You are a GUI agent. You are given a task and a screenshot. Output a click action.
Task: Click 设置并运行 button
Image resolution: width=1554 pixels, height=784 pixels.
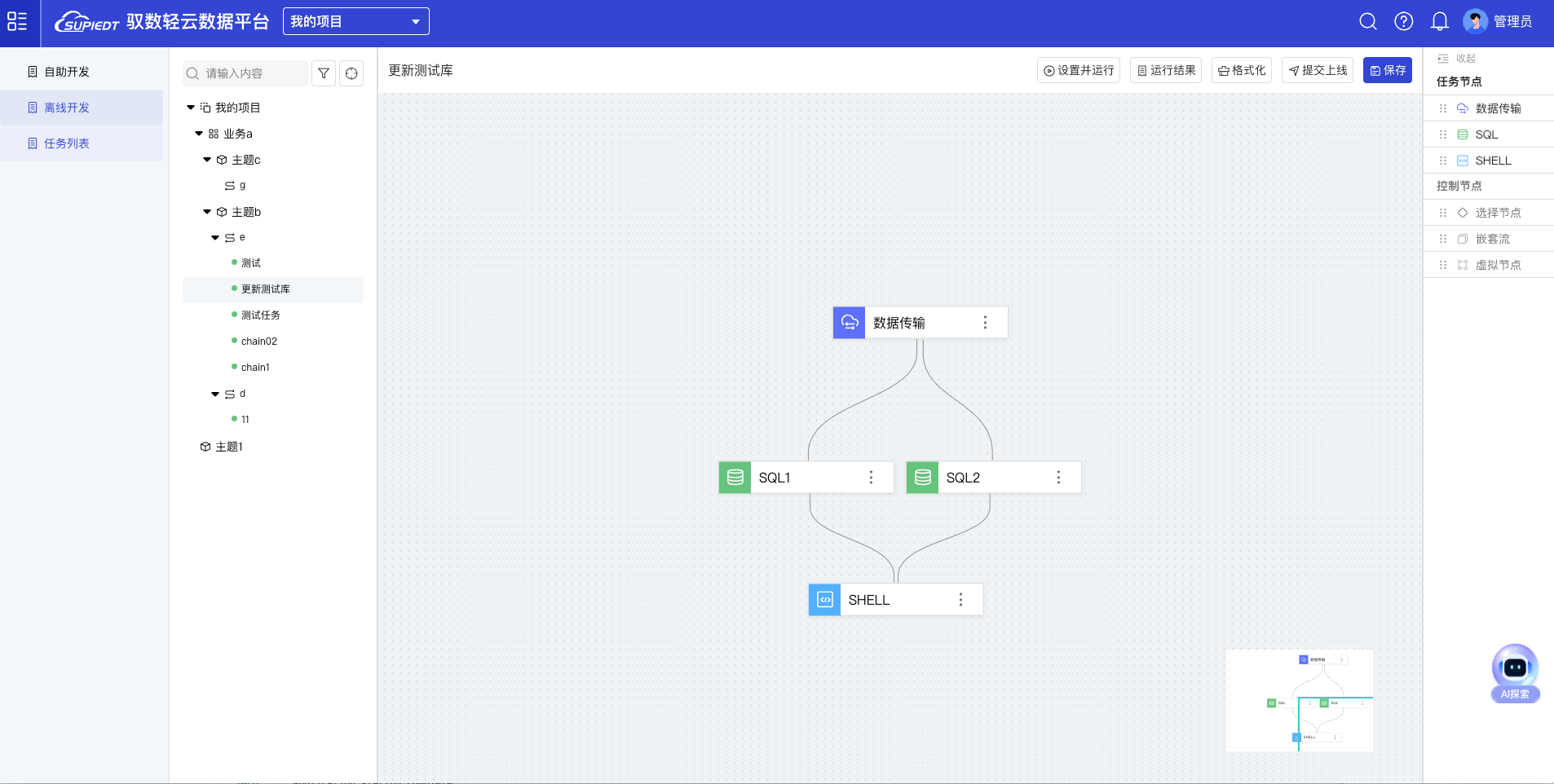coord(1079,70)
